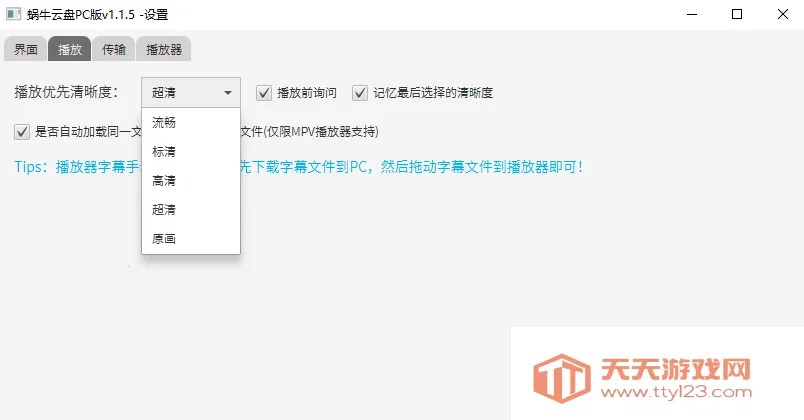Toggle the 播放前询问 checkbox

pyautogui.click(x=264, y=93)
